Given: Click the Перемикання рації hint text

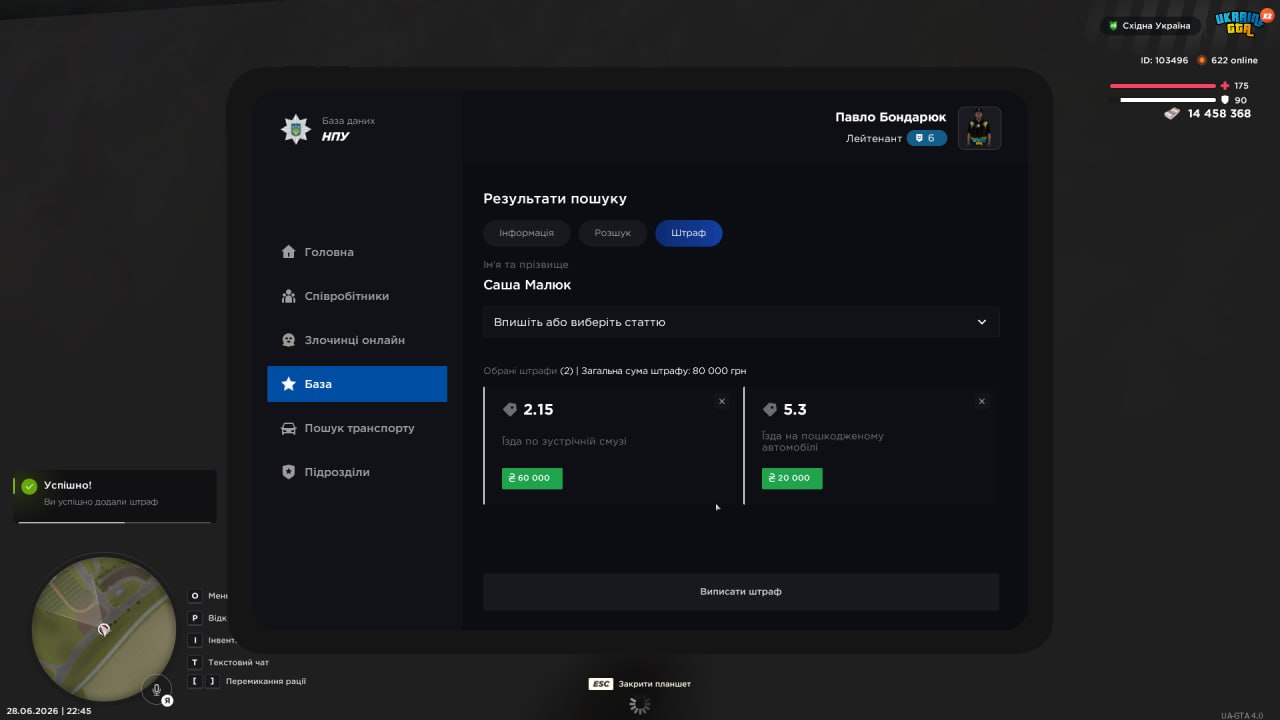Looking at the screenshot, I should point(266,681).
